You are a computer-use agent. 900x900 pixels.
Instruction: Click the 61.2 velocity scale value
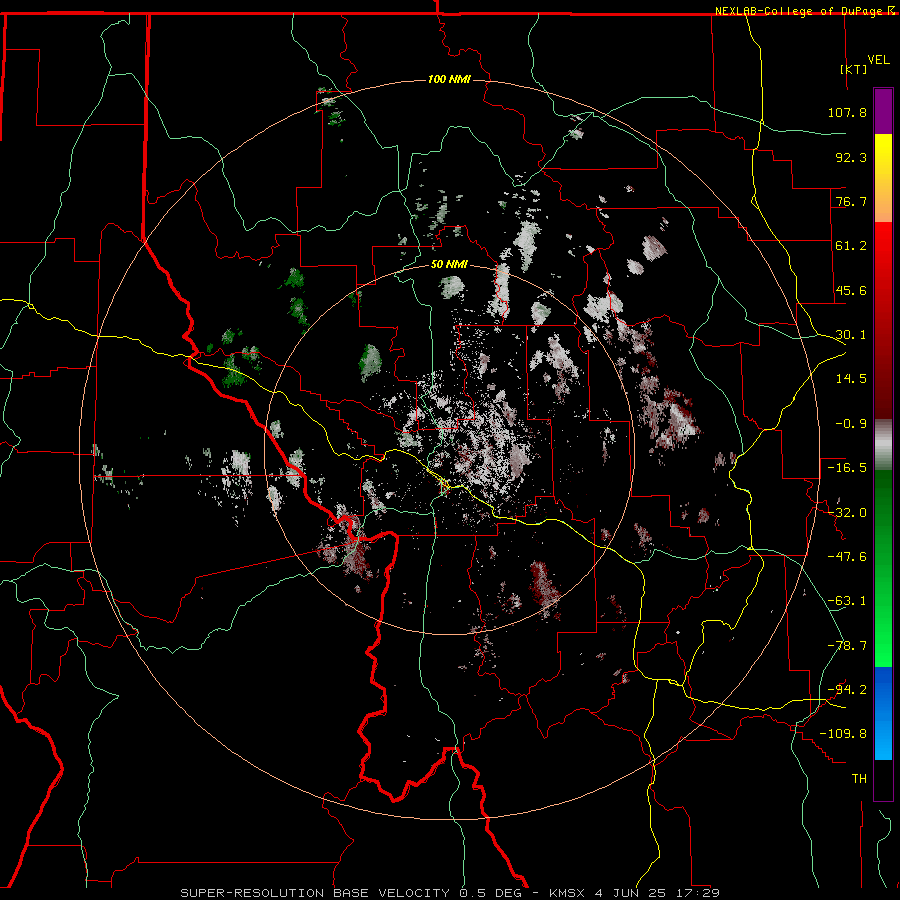(x=851, y=246)
